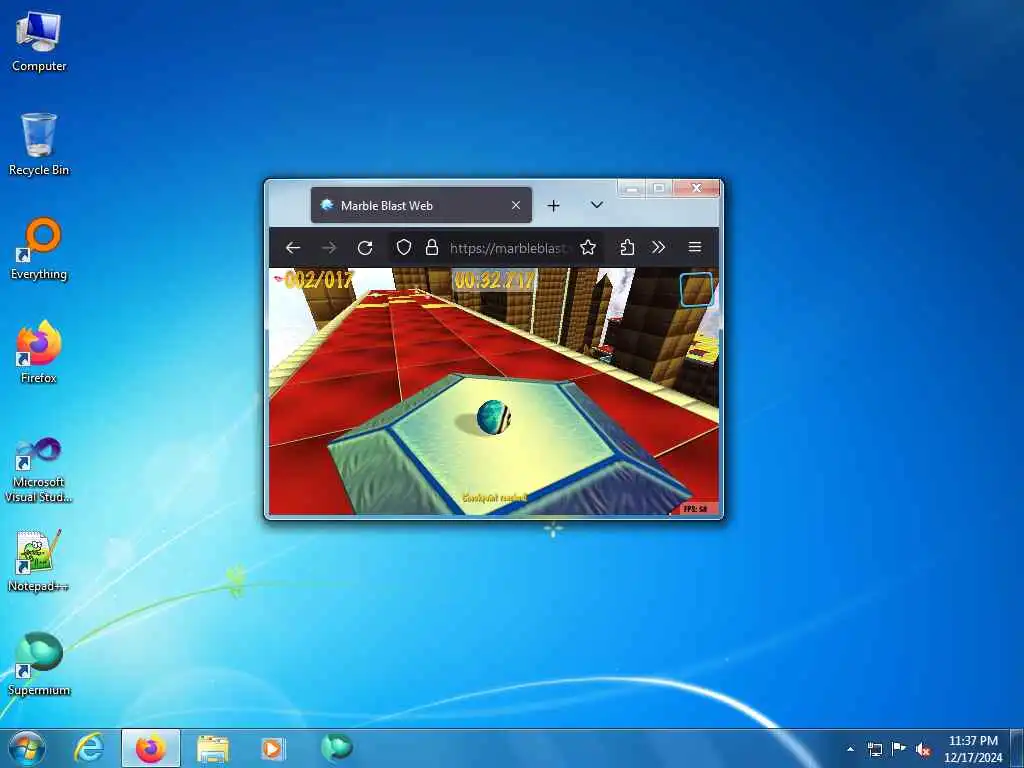Viewport: 1024px width, 768px height.
Task: Select the Supermium desktop shortcut
Action: coord(39,664)
